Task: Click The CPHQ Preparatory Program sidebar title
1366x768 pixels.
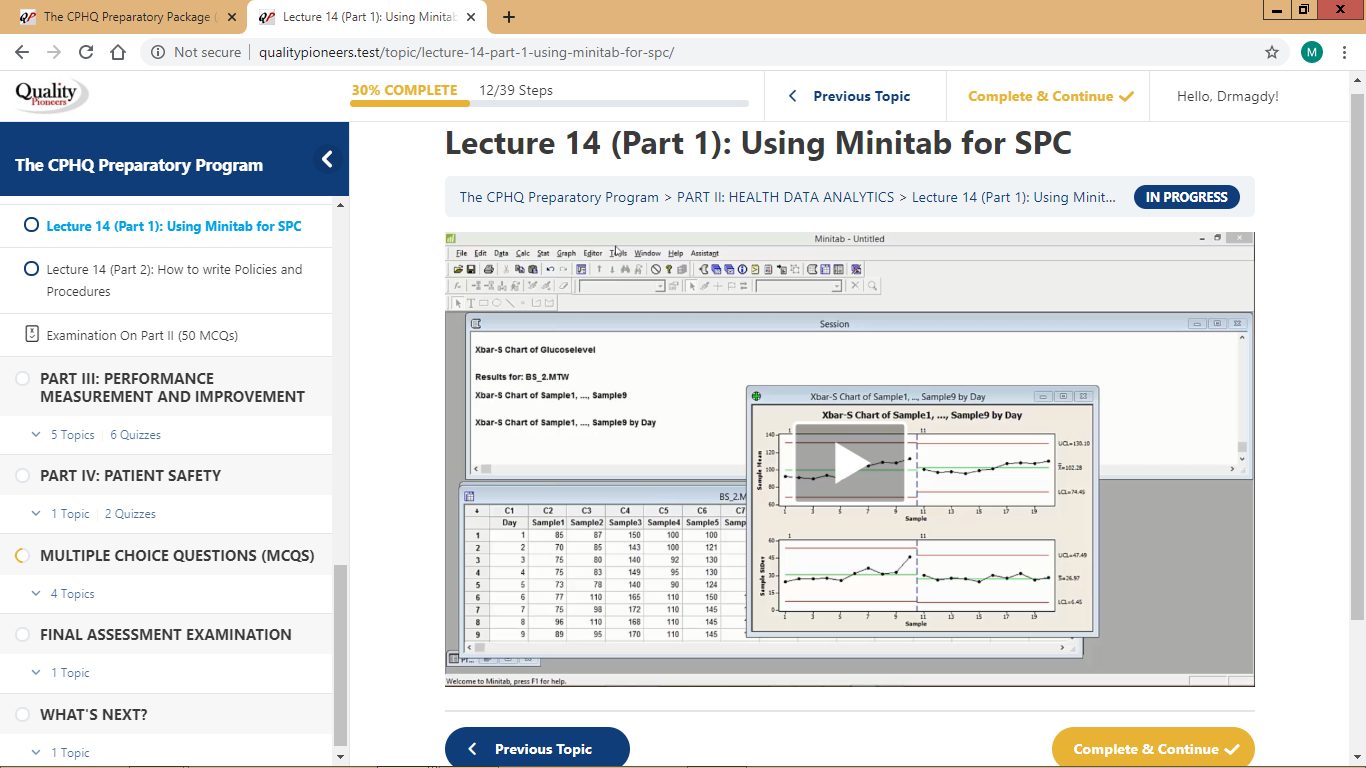Action: [x=139, y=165]
